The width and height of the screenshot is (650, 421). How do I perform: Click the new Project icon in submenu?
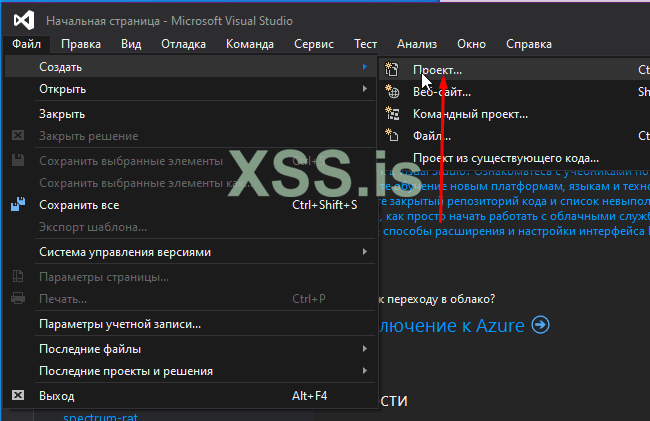click(x=392, y=70)
